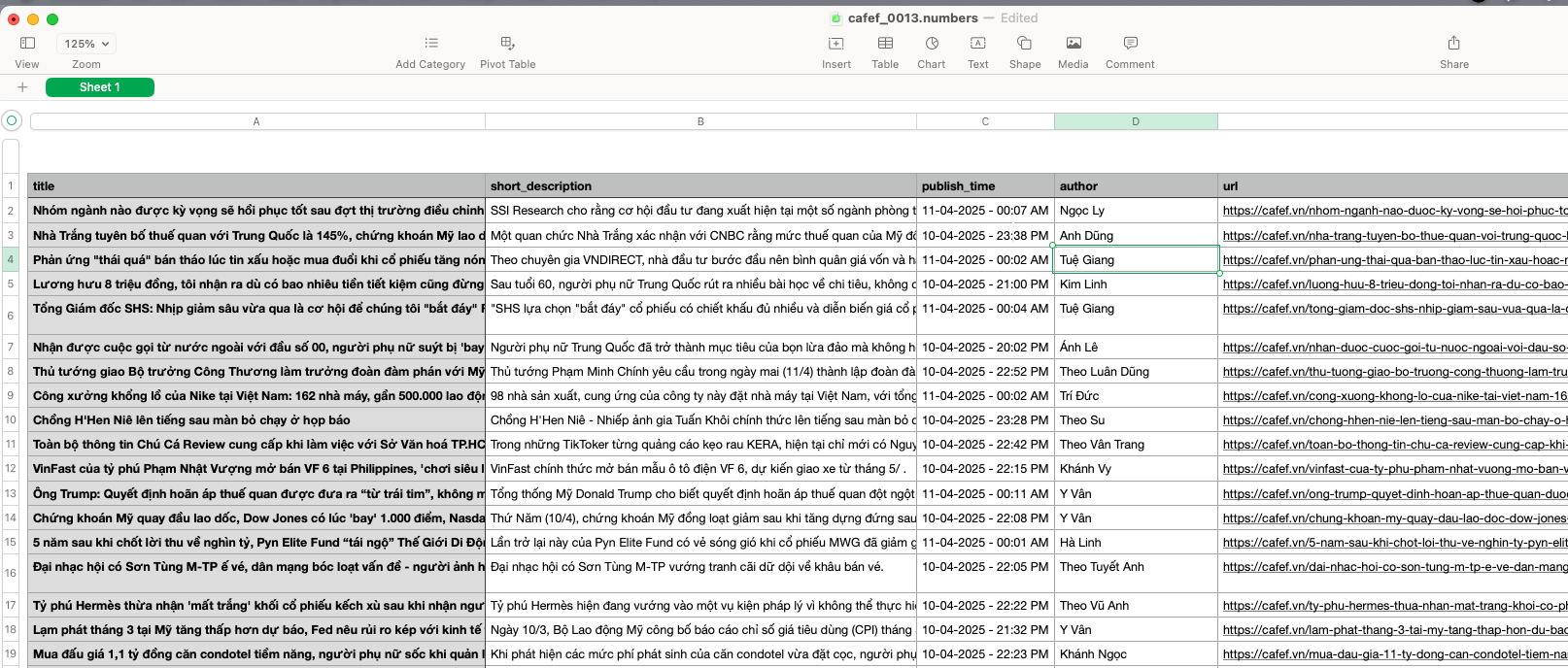Select the author cell Kim Linh
The height and width of the screenshot is (668, 1568).
(1135, 284)
